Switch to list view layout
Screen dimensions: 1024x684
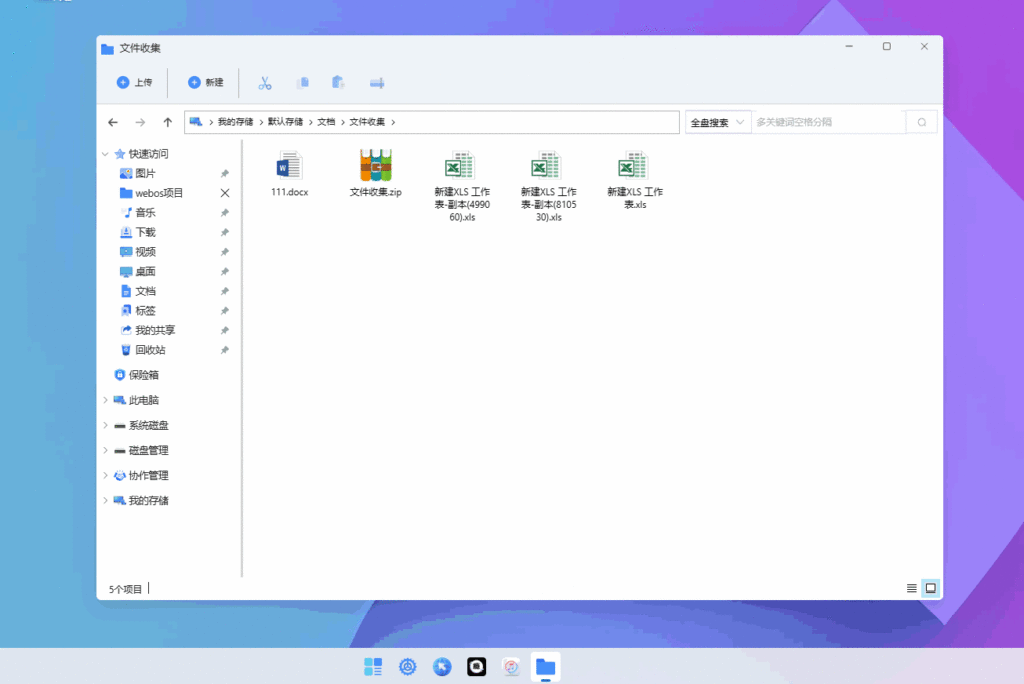(912, 589)
